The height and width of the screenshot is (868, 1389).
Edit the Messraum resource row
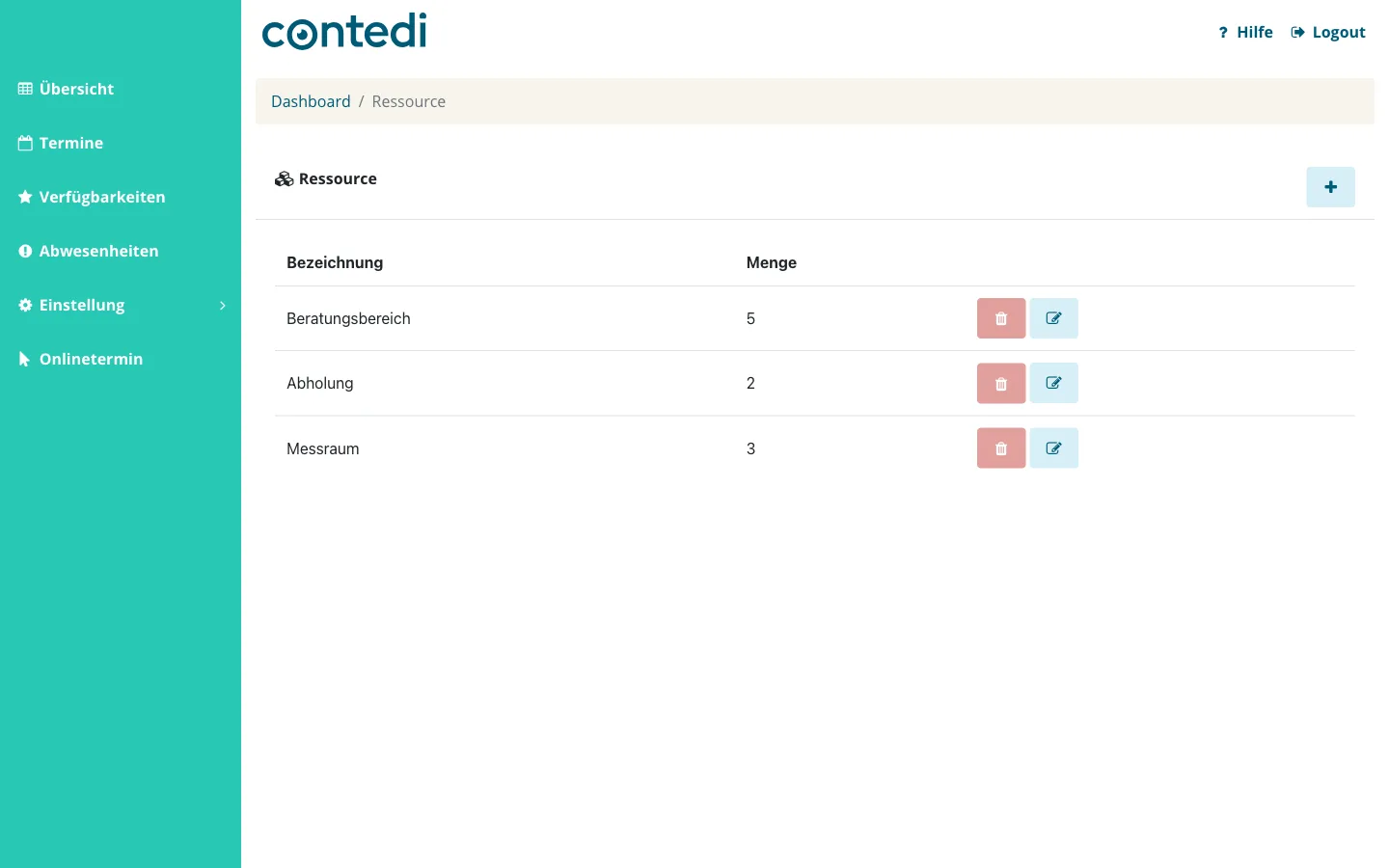1053,448
